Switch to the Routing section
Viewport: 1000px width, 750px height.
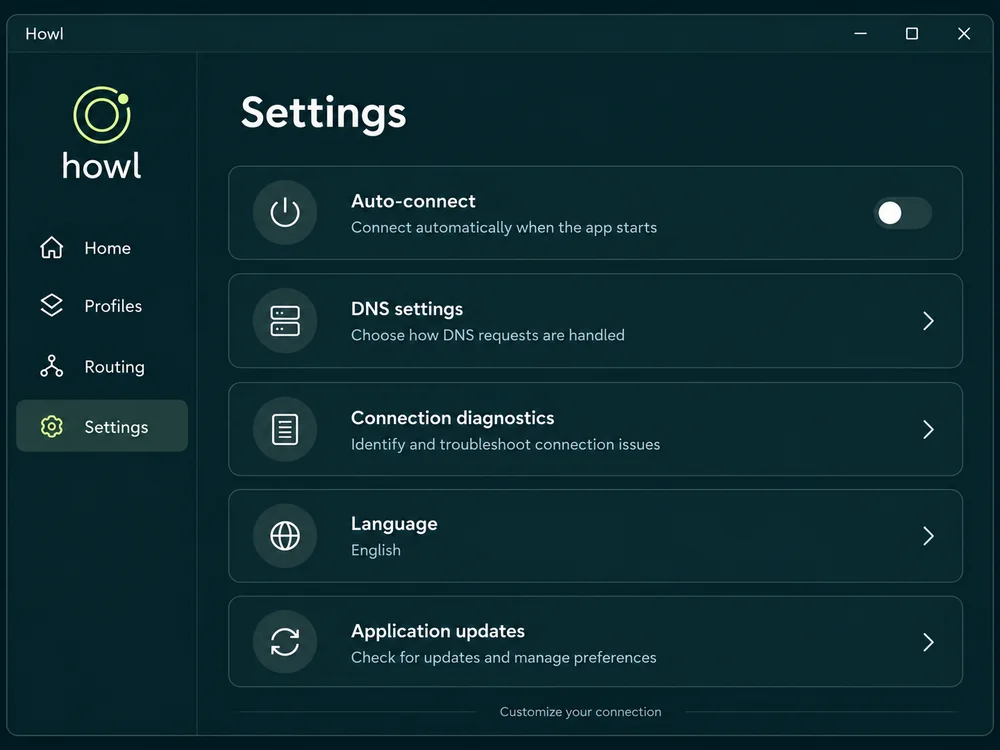(x=102, y=366)
